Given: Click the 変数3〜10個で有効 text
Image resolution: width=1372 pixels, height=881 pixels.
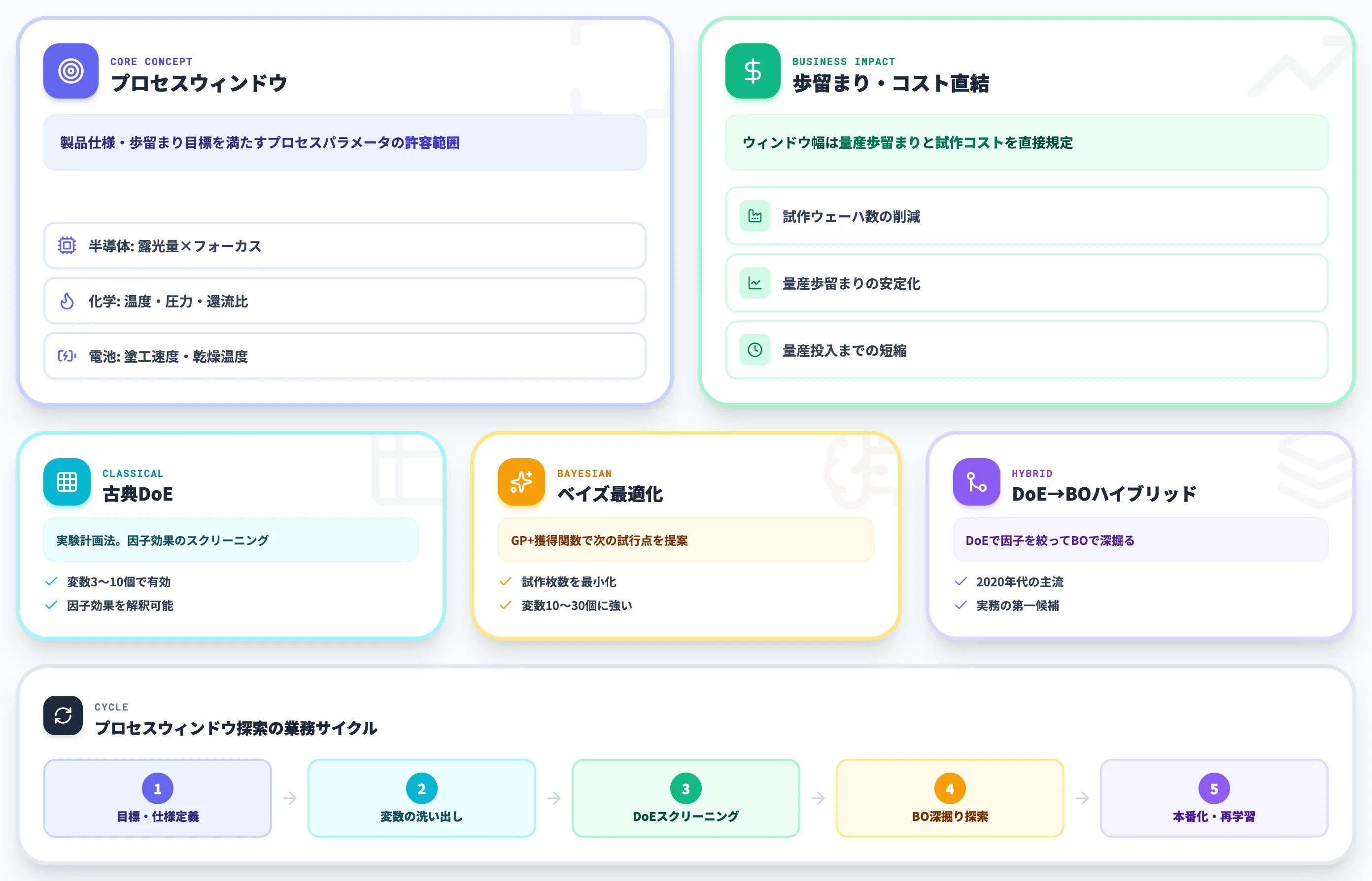Looking at the screenshot, I should [x=118, y=582].
